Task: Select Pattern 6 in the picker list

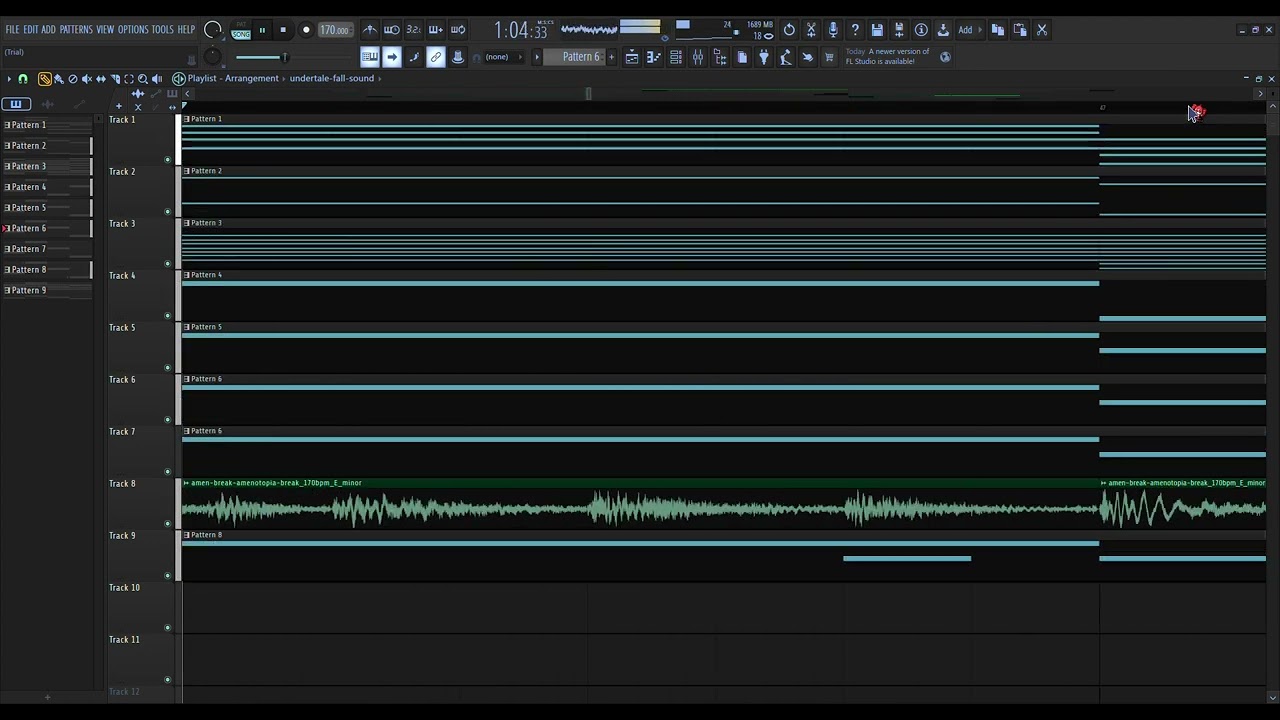Action: coord(47,228)
